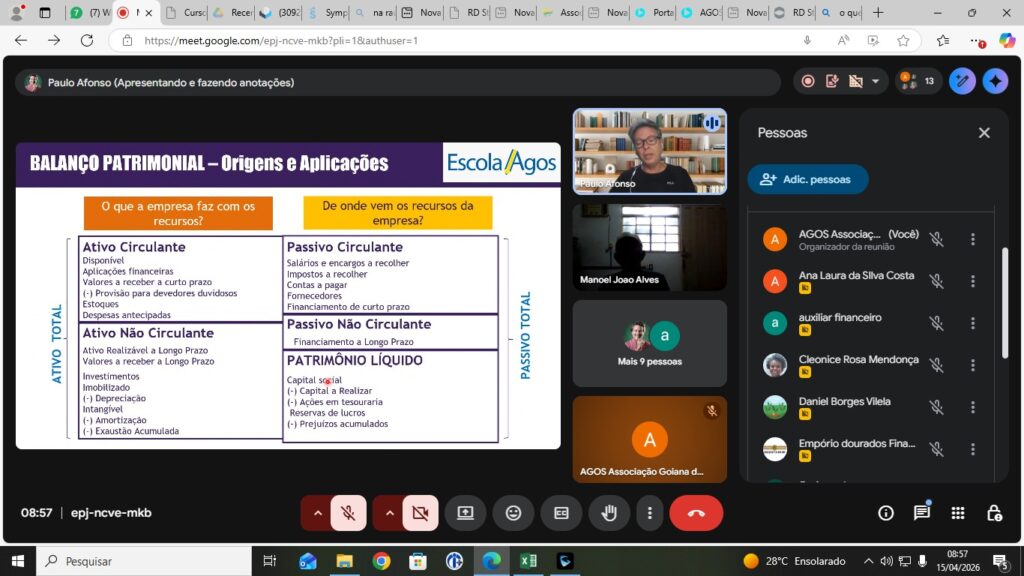The height and width of the screenshot is (576, 1024).
Task: Toggle mute for Ana Laura da Silva Costa
Action: pyautogui.click(x=936, y=281)
